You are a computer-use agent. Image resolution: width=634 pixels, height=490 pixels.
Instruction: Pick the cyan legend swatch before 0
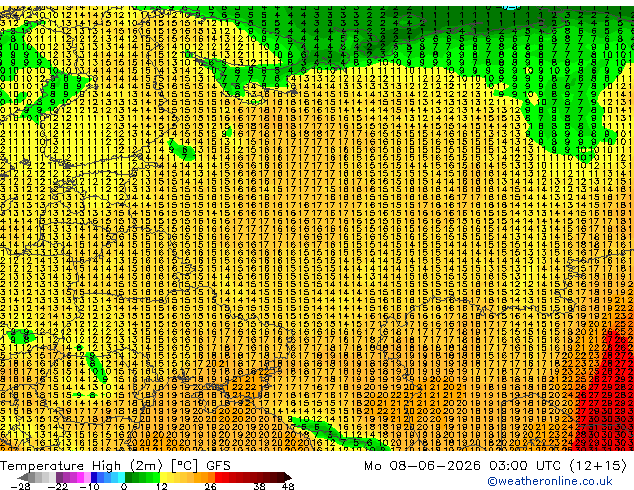[121, 477]
